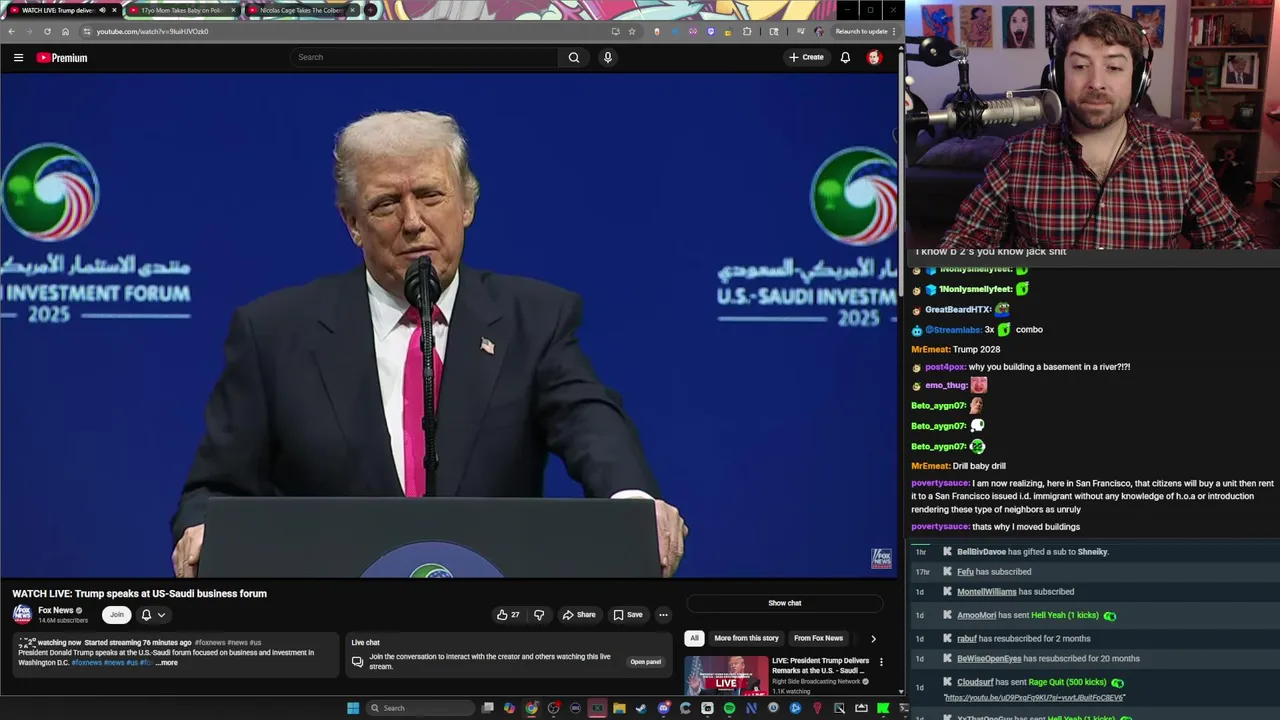
Task: Open Task View on the taskbar
Action: point(487,708)
